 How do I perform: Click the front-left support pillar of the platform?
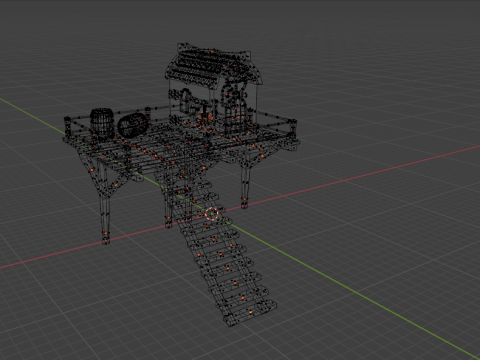point(105,213)
